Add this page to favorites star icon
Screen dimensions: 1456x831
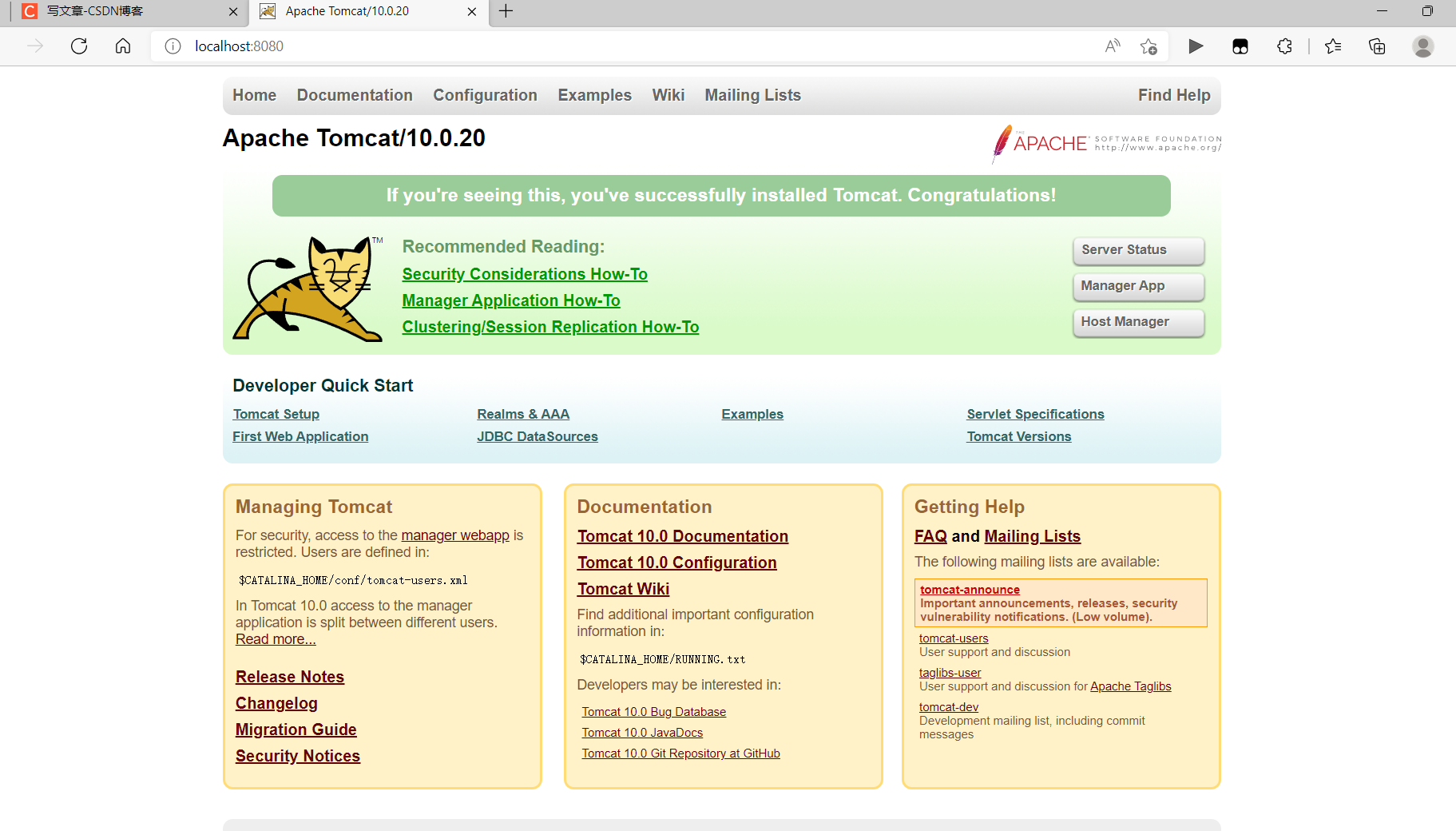click(1149, 46)
